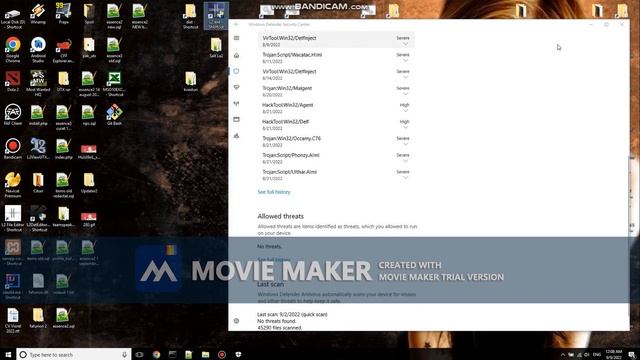Click See full history under quarantined threats
640x360 pixels.
coord(274,192)
